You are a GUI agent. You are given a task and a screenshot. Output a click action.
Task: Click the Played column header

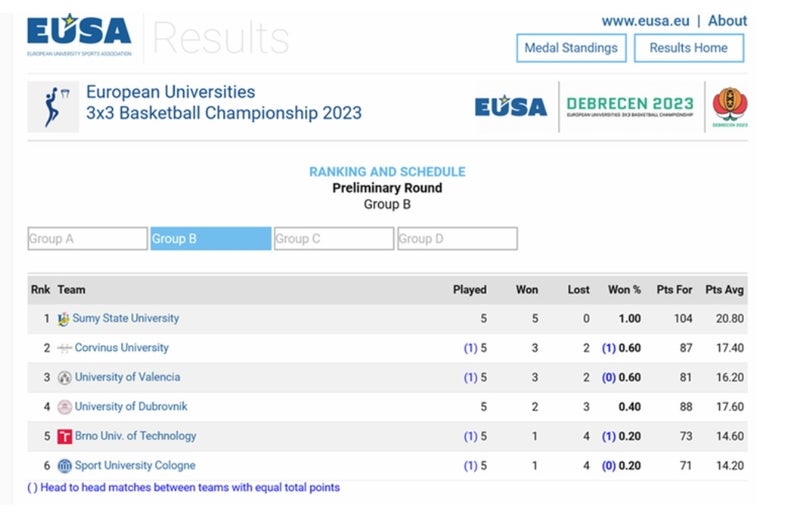tap(469, 290)
